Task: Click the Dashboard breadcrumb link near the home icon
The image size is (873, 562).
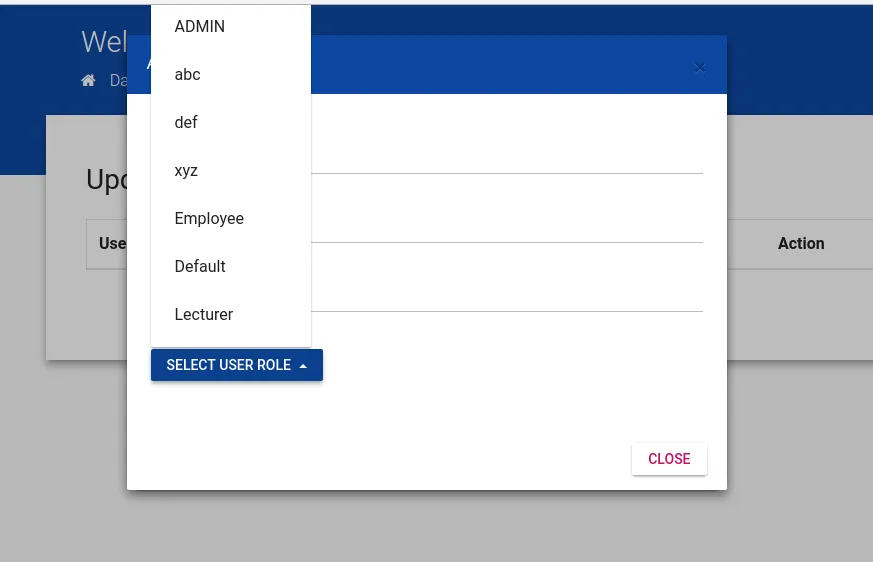Action: (x=119, y=80)
